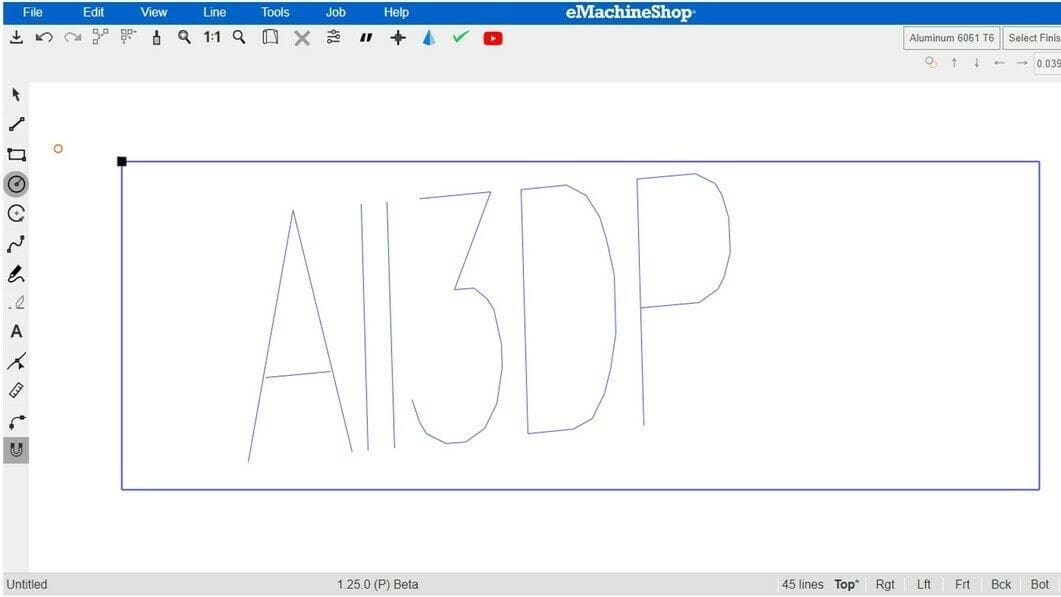The image size is (1061, 597).
Task: Click the 0.039 nudge value field
Action: [x=1047, y=64]
